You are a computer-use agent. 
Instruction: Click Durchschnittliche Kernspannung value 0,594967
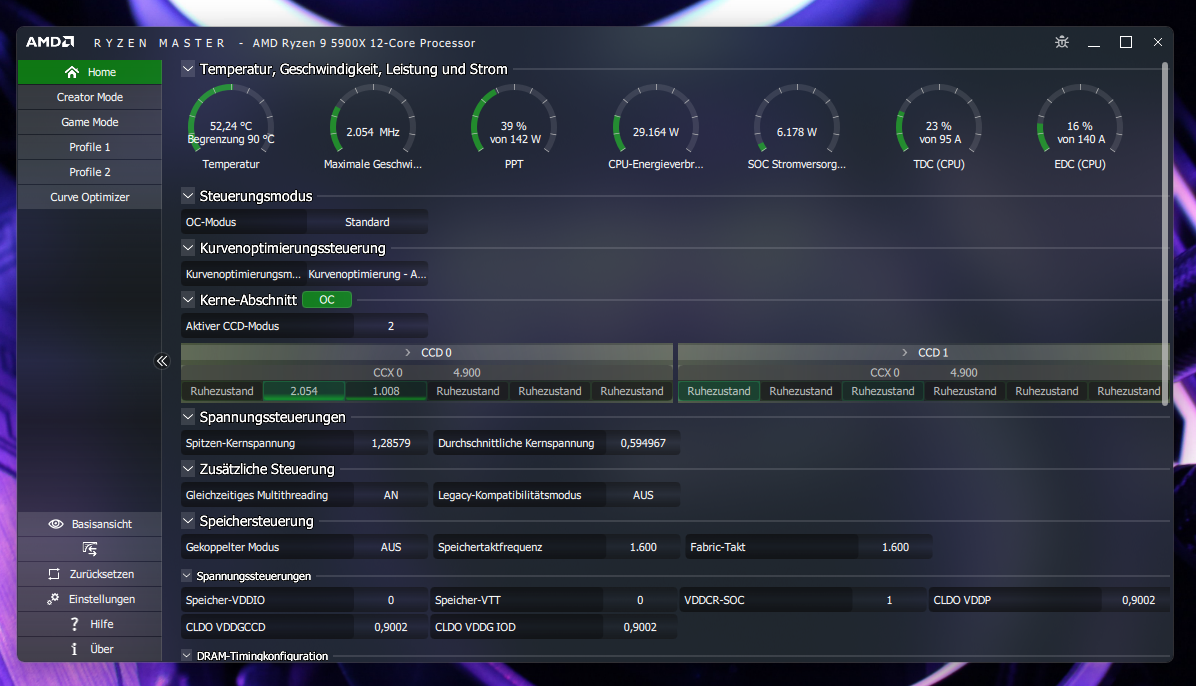(x=643, y=443)
